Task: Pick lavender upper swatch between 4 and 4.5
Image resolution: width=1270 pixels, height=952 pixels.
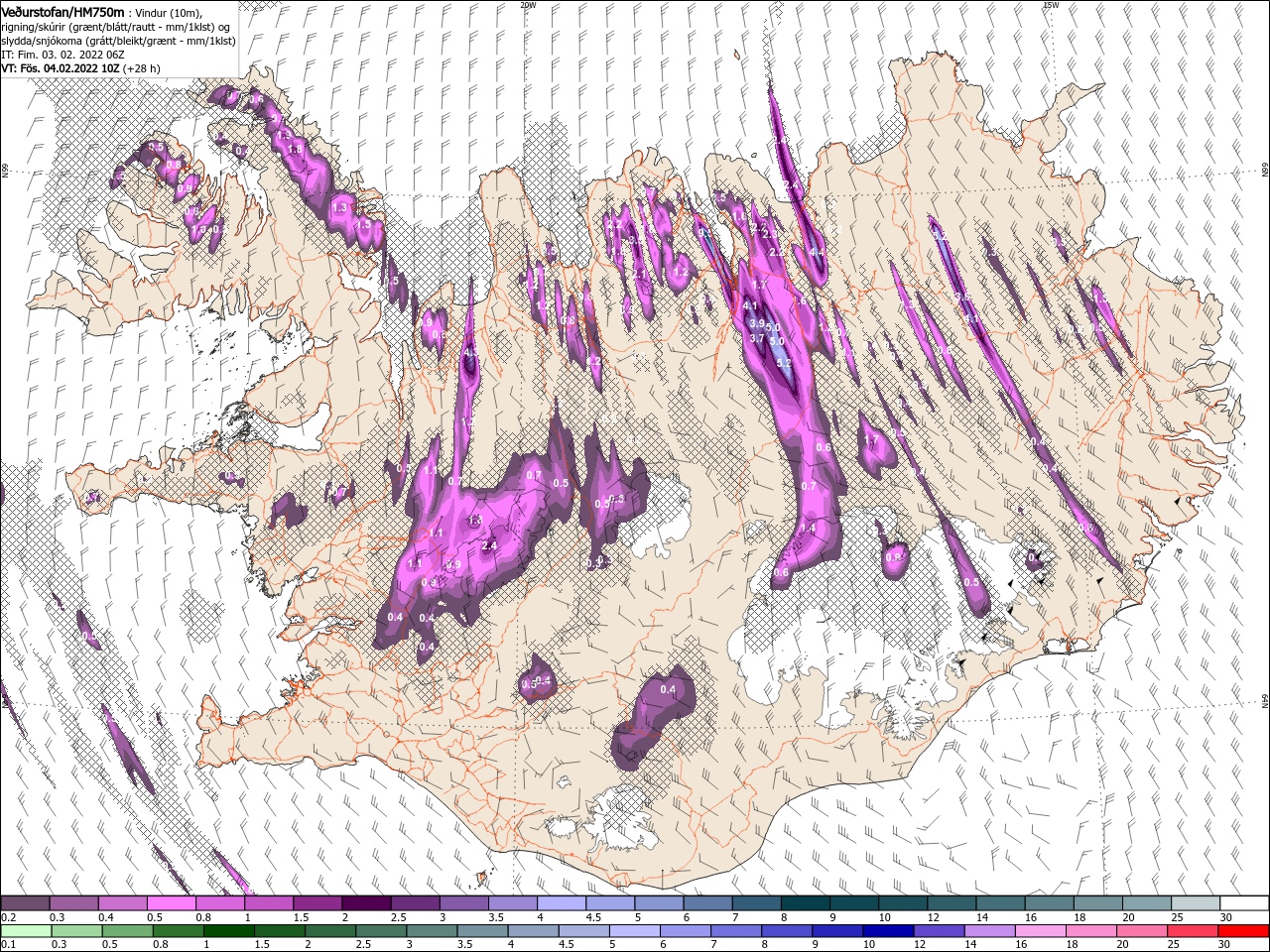Action: 562,903
